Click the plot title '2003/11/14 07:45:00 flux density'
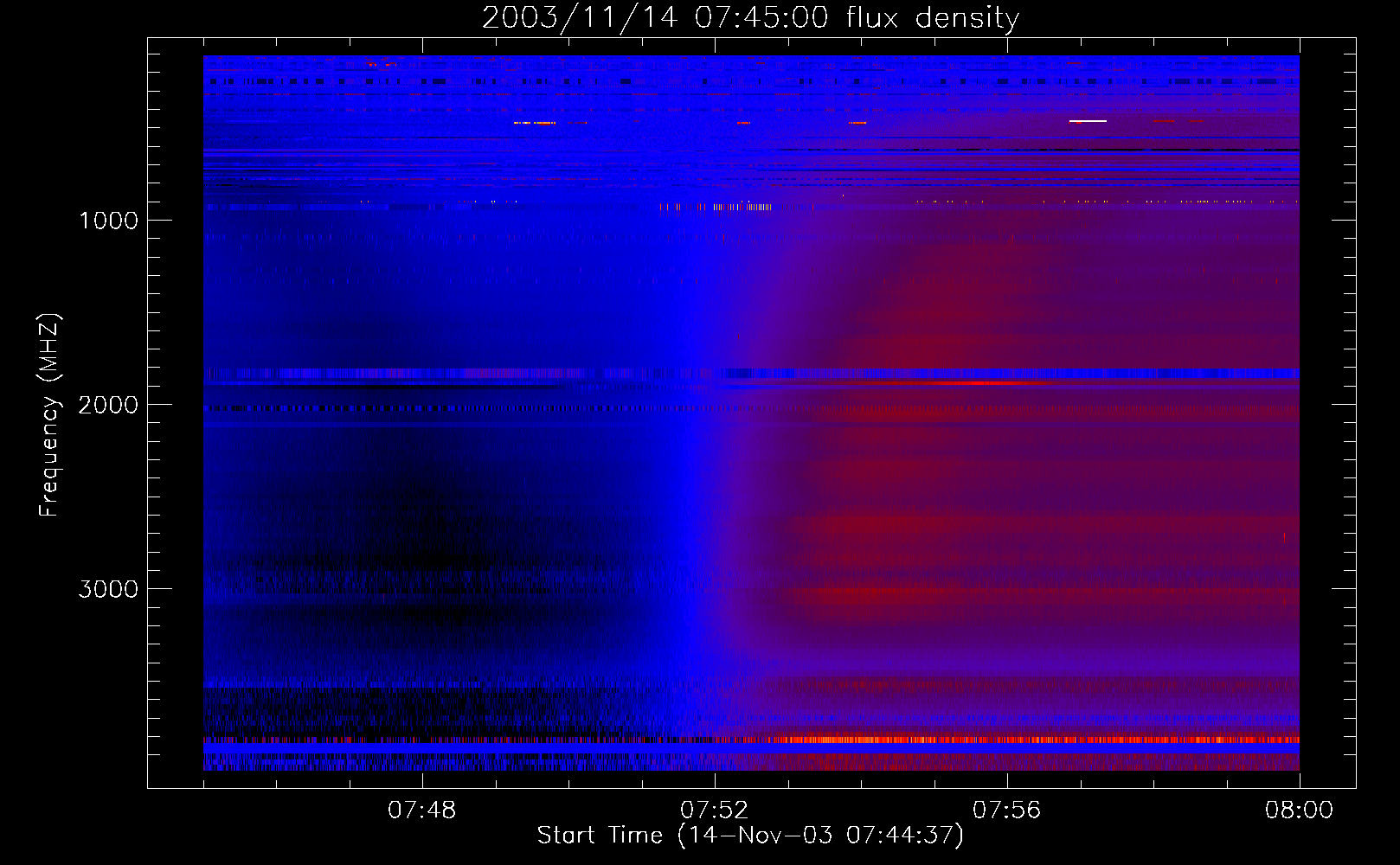This screenshot has height=865, width=1400. coord(750,18)
